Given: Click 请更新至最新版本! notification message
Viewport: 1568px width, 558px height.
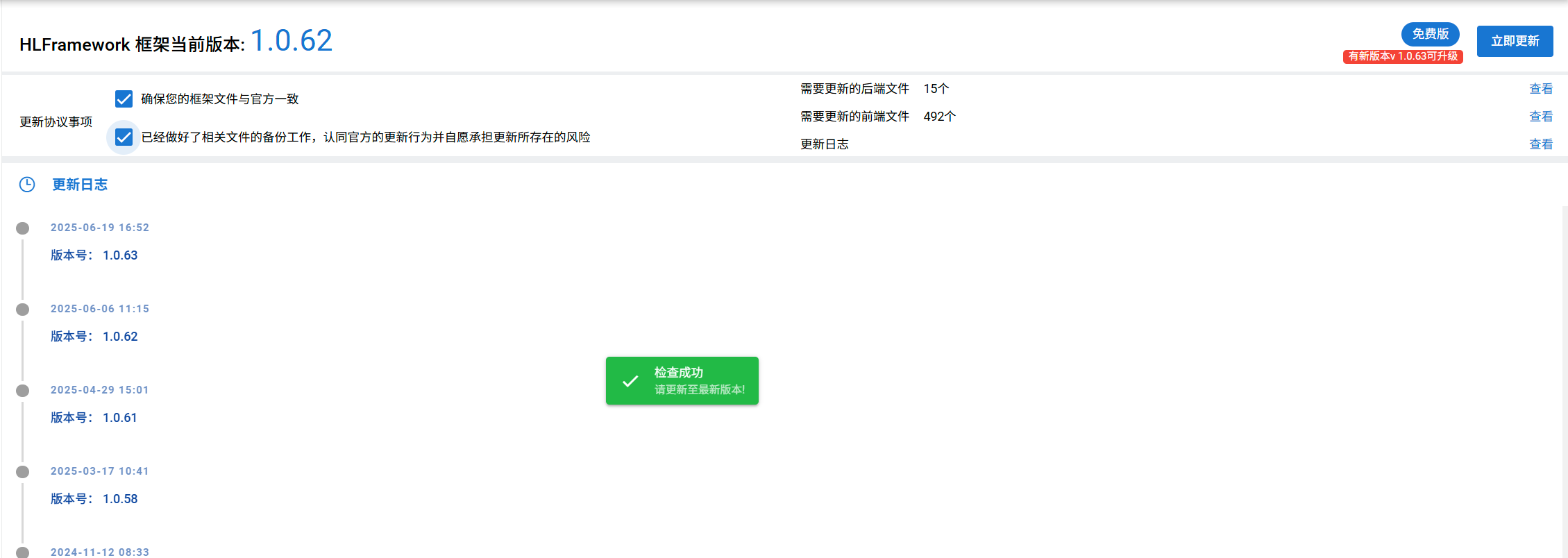Looking at the screenshot, I should pyautogui.click(x=700, y=390).
